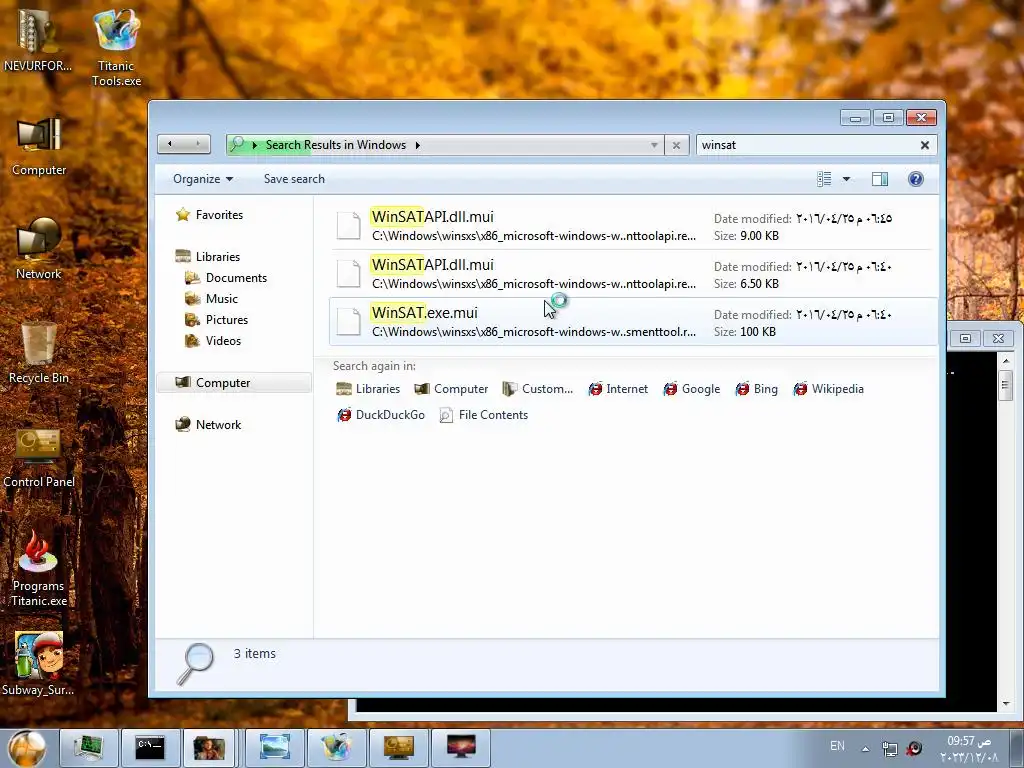The image size is (1024, 768).
Task: Open the Control Panel desktop icon
Action: (39, 457)
